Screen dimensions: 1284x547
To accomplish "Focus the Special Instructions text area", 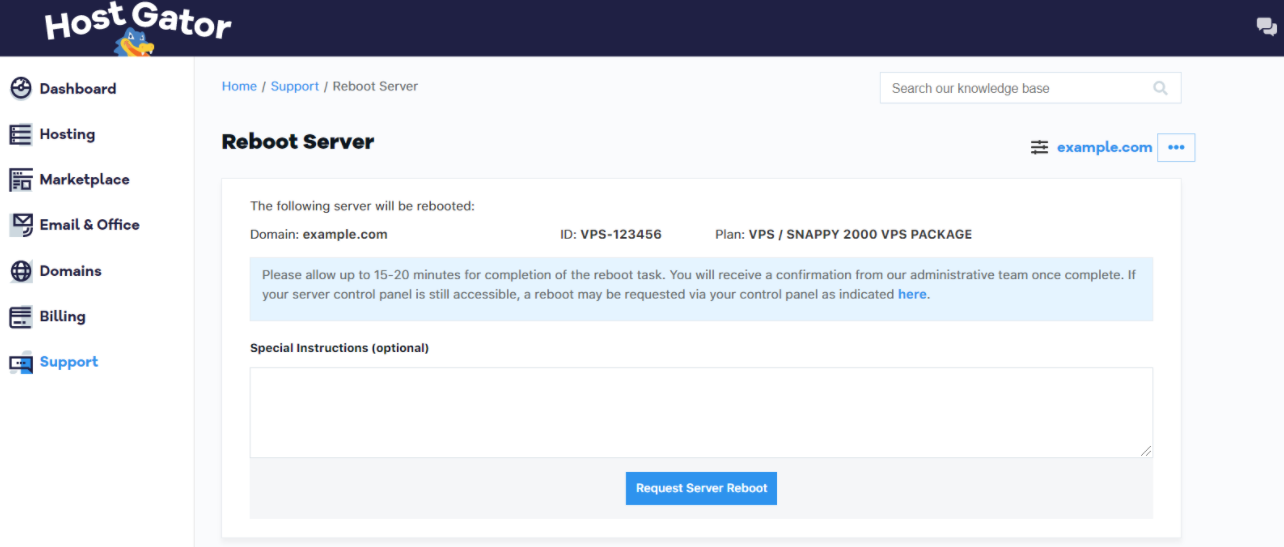I will coord(700,412).
